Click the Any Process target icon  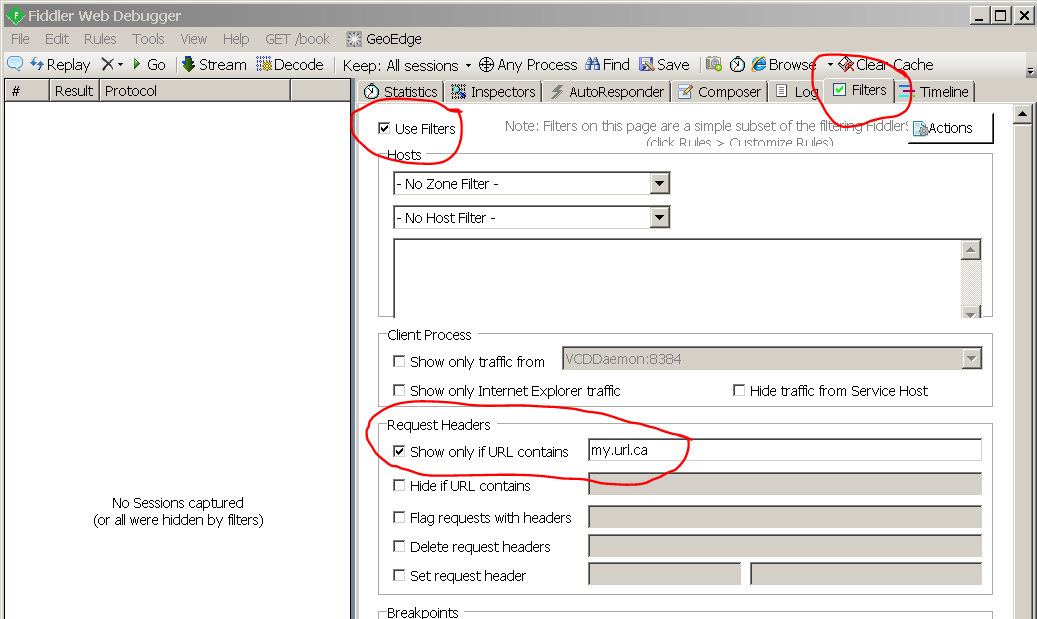point(486,64)
